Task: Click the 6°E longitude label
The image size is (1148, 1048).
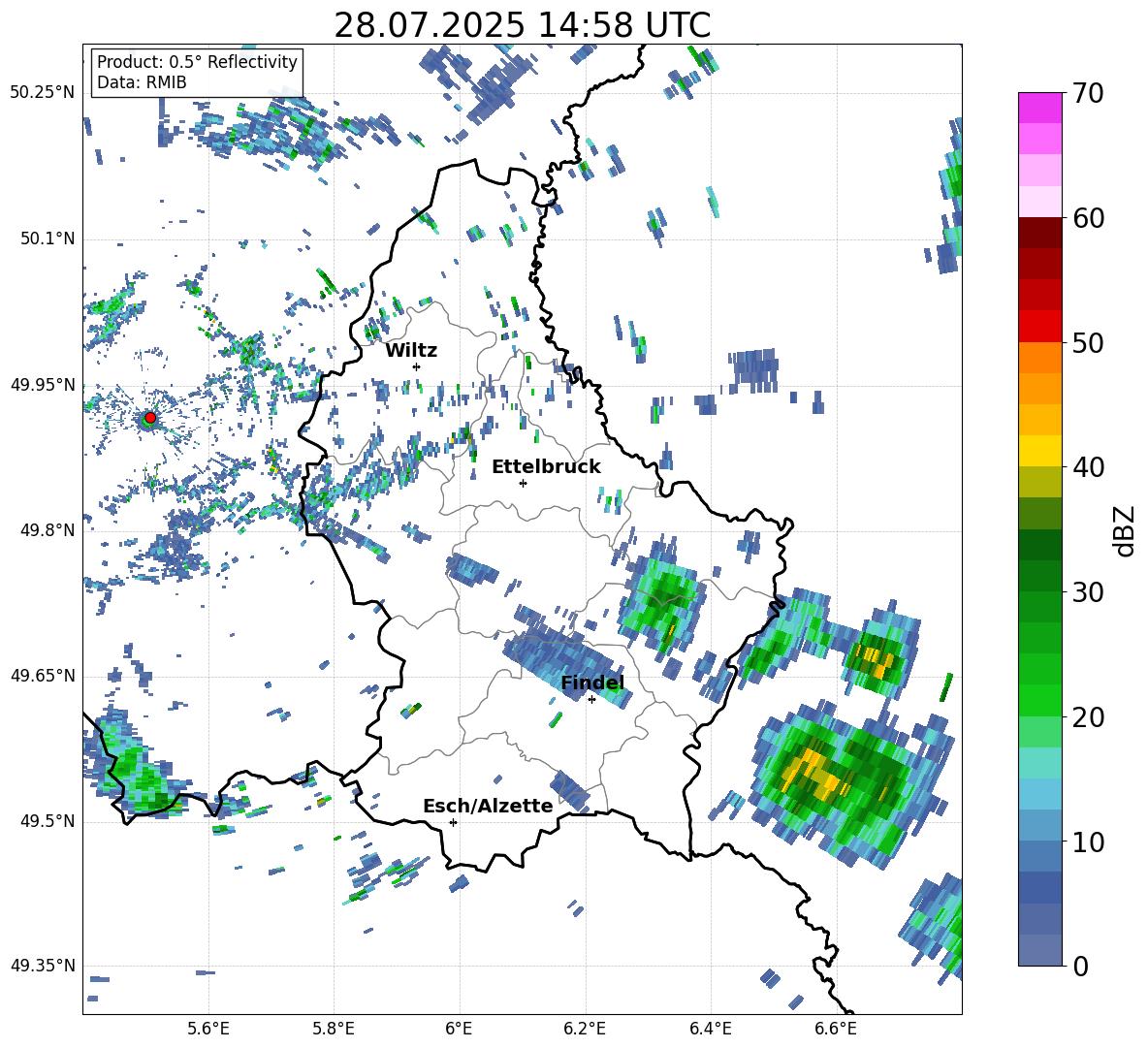Action: [x=459, y=1029]
